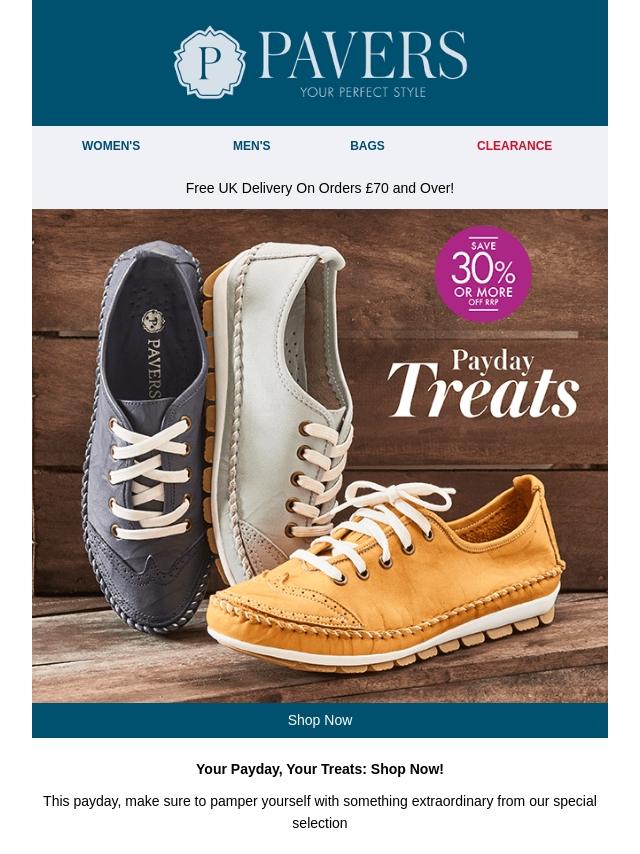Open the red Clearance link

(x=514, y=146)
